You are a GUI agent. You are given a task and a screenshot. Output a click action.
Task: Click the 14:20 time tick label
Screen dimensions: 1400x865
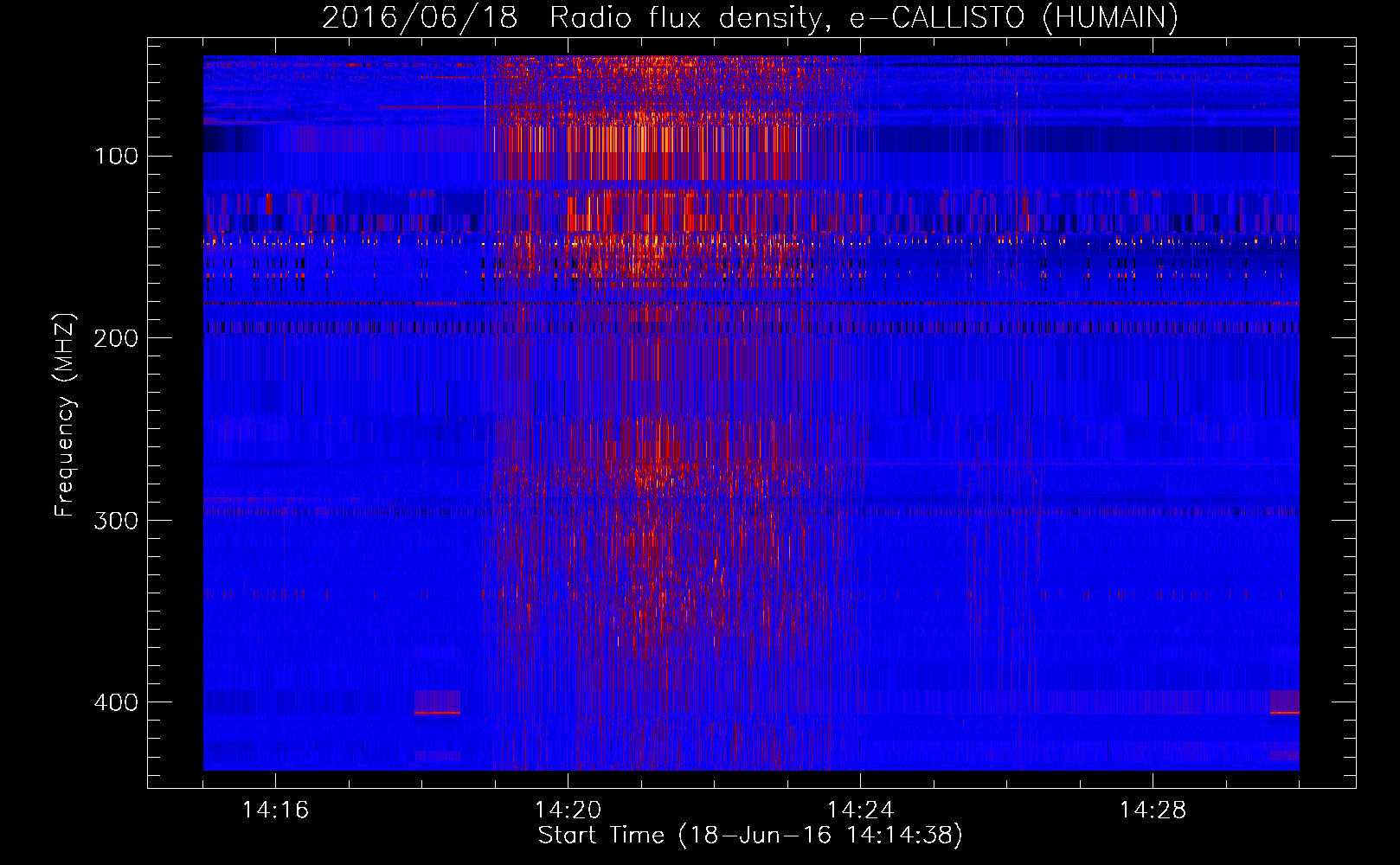pos(568,811)
